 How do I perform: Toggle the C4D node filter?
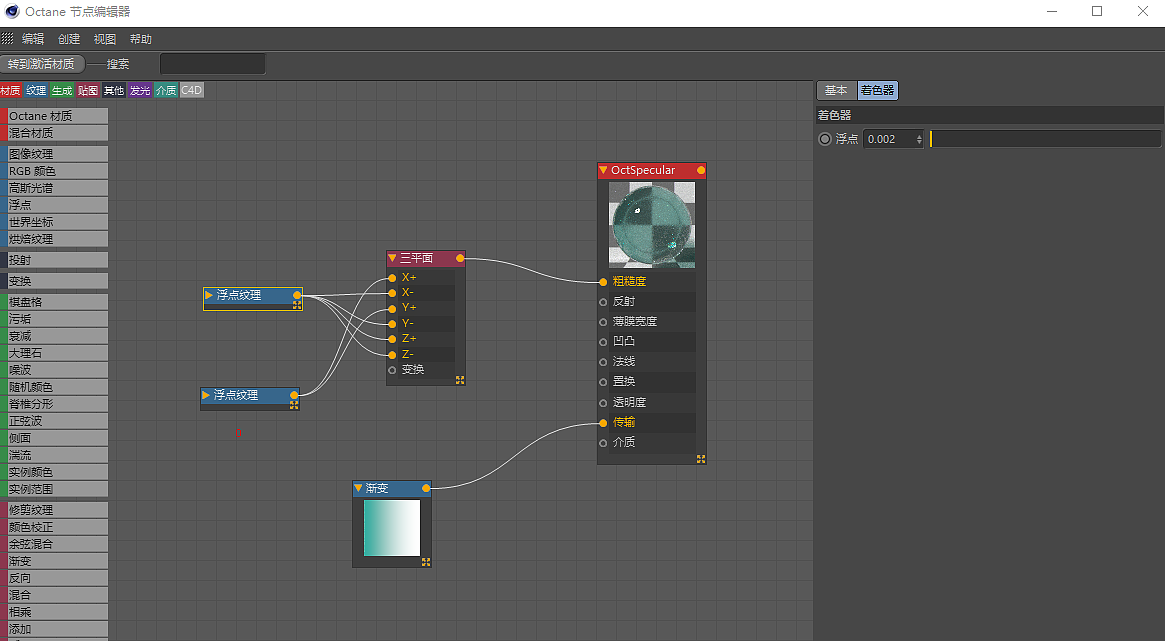pyautogui.click(x=192, y=91)
